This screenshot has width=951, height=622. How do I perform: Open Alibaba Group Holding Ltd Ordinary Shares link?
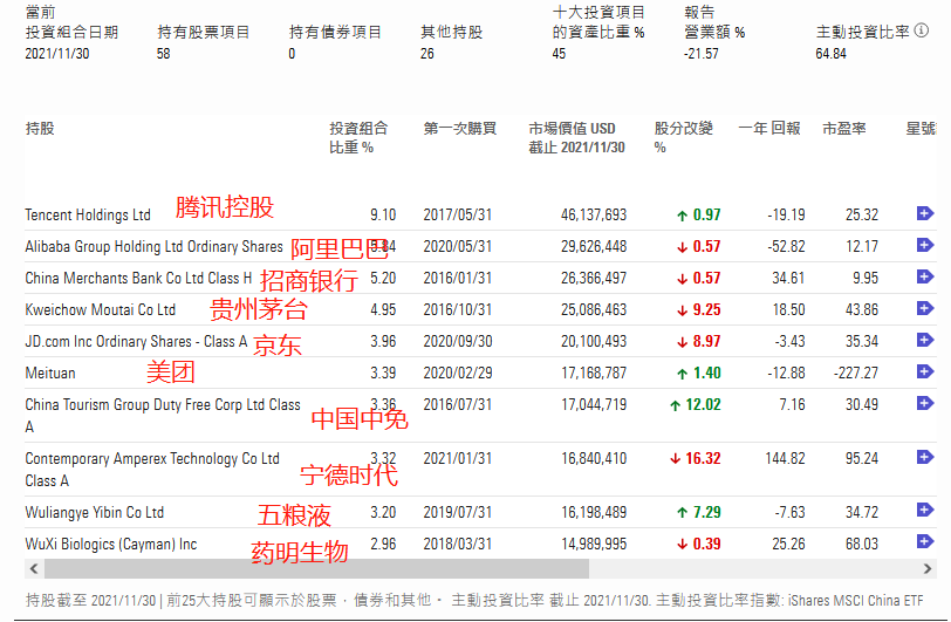(154, 247)
